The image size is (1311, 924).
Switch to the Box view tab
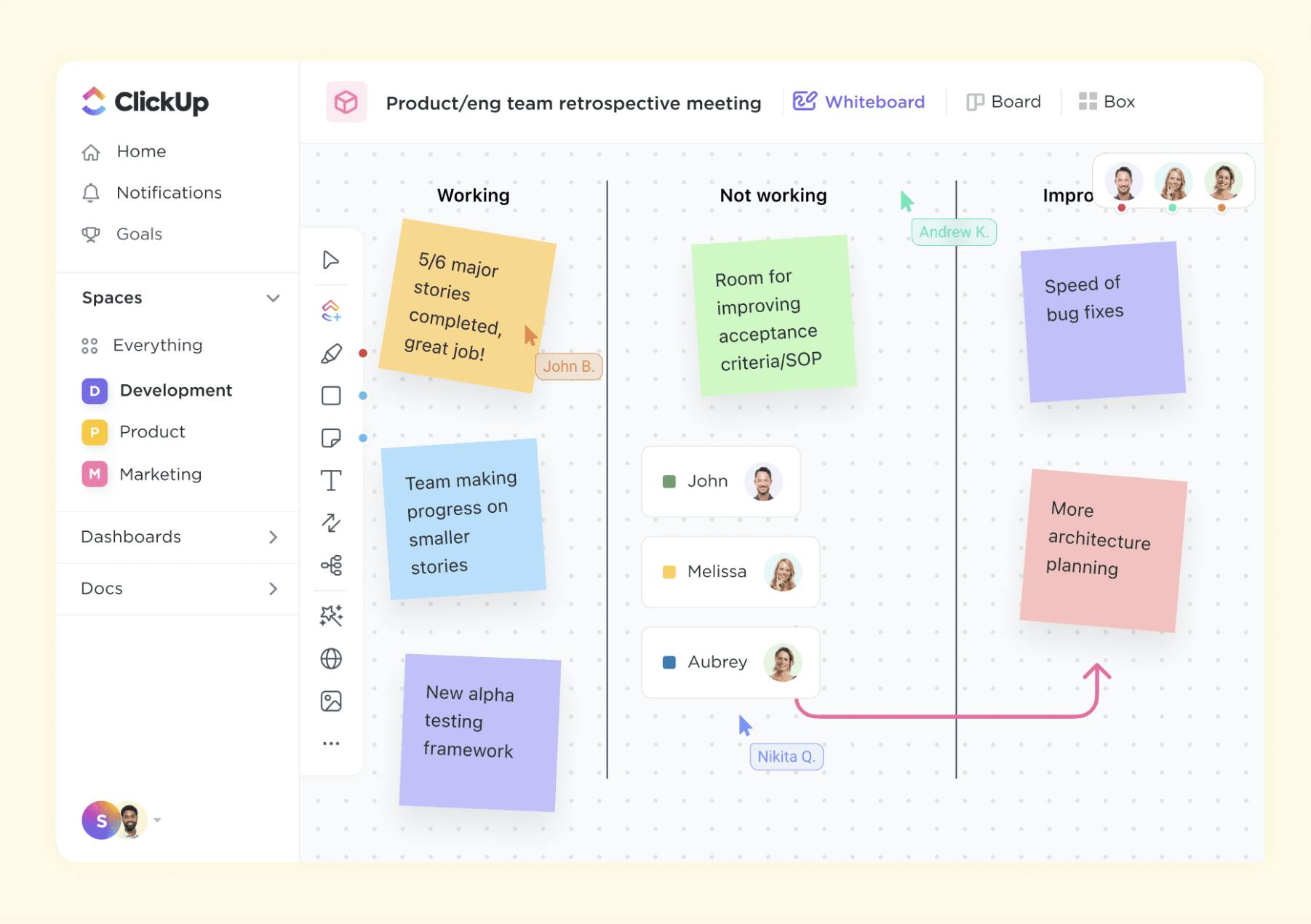click(x=1107, y=102)
